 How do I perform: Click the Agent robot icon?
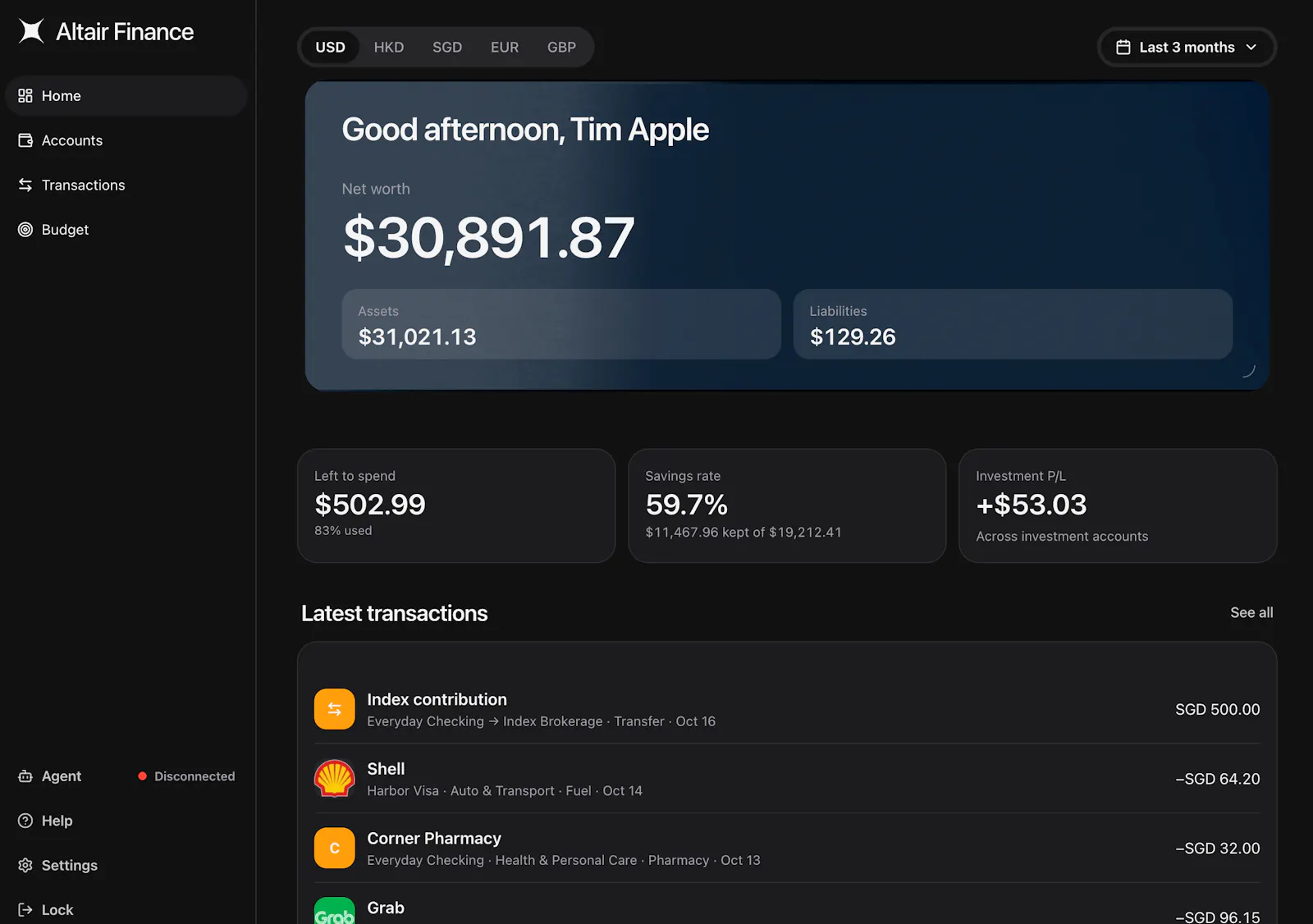pyautogui.click(x=25, y=776)
